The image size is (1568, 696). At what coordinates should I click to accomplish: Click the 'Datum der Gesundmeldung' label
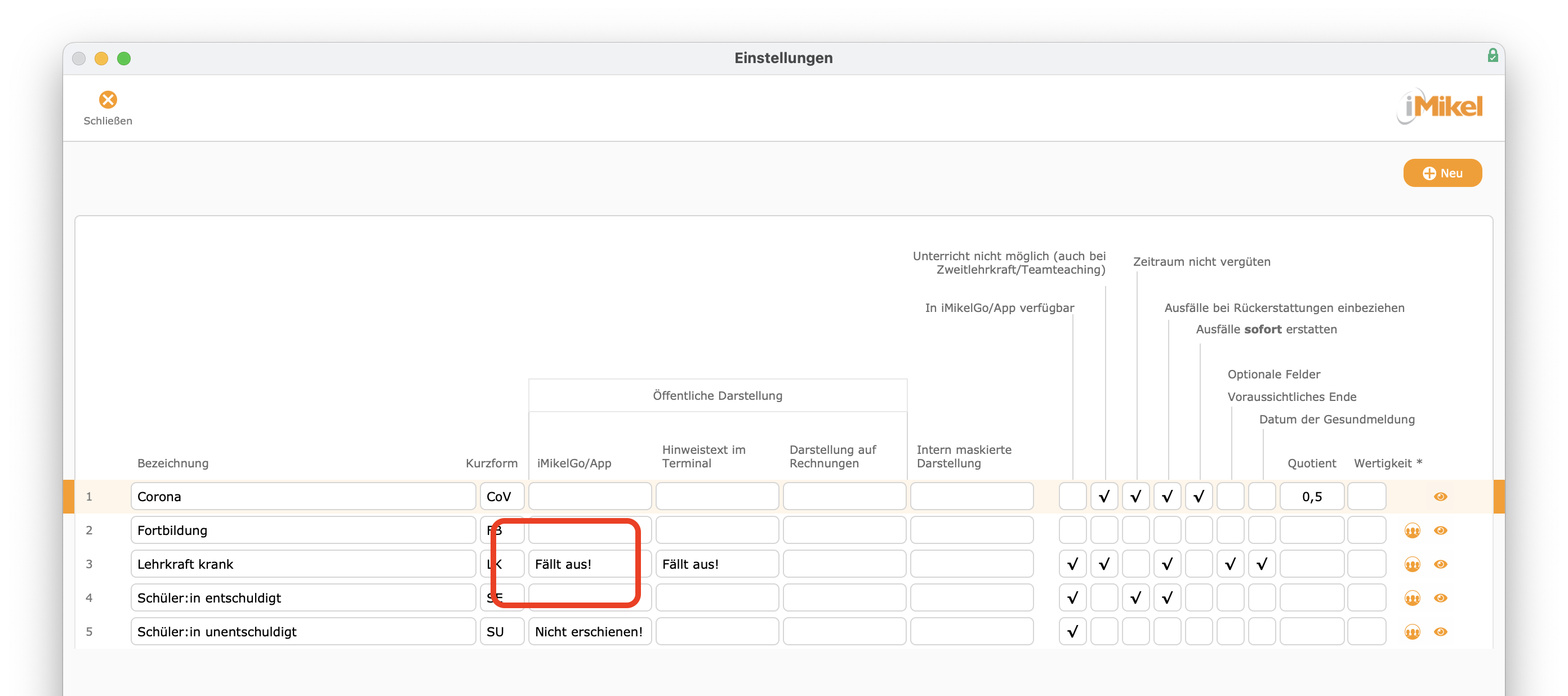pyautogui.click(x=1337, y=419)
